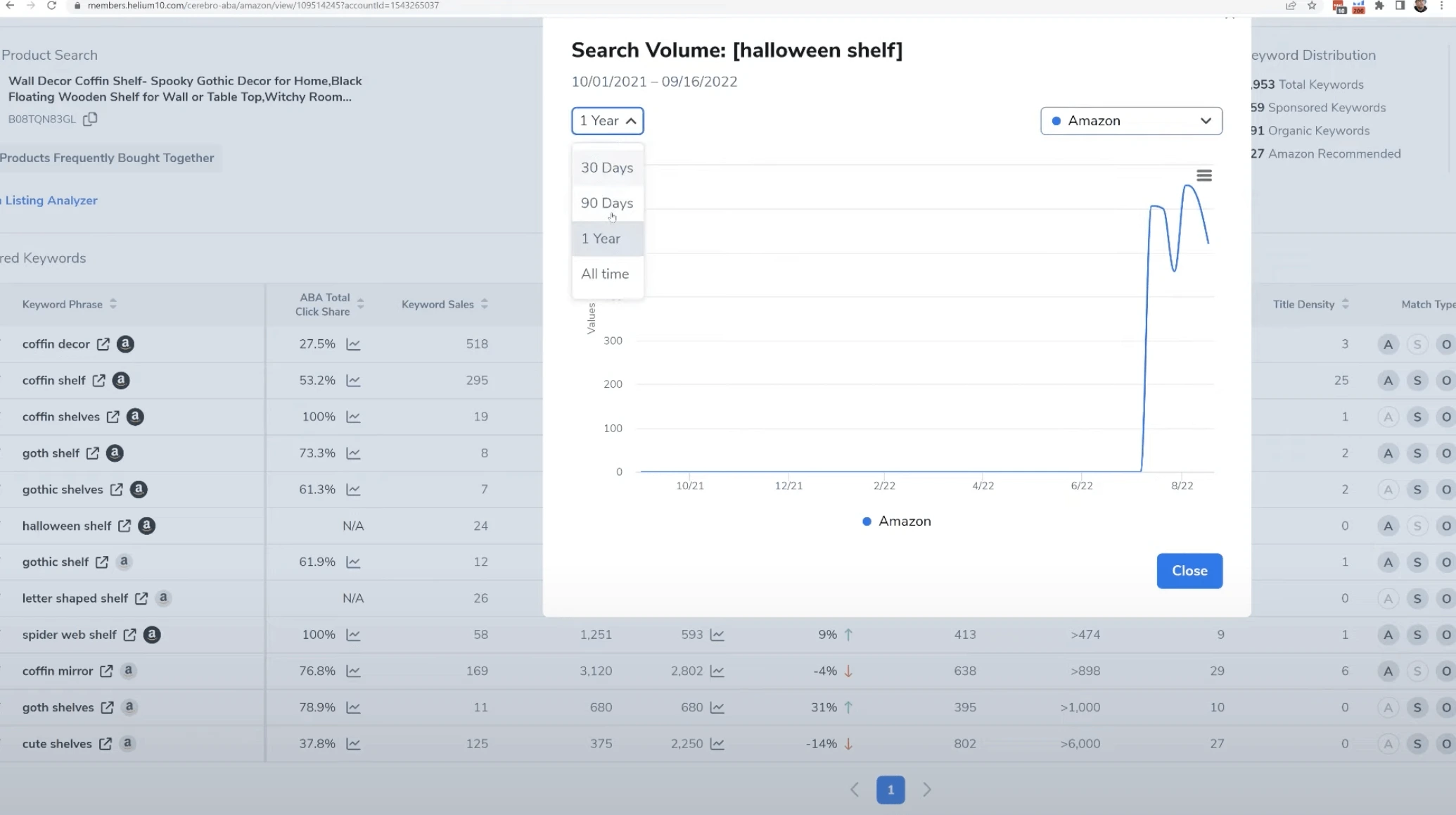1456x815 pixels.
Task: Toggle the "A" match type badge for goth shelf
Action: coord(1388,453)
